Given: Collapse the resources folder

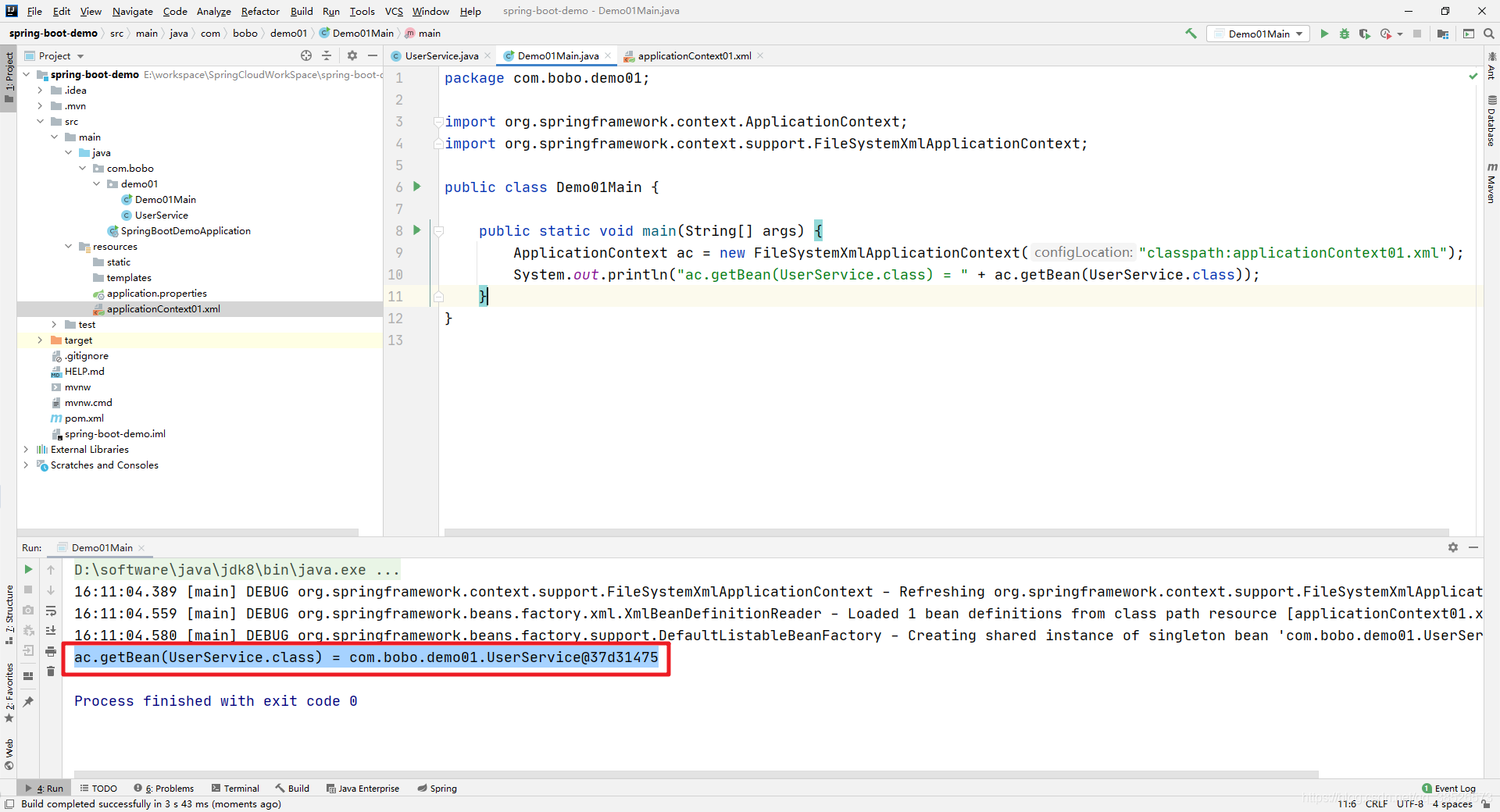Looking at the screenshot, I should 68,247.
